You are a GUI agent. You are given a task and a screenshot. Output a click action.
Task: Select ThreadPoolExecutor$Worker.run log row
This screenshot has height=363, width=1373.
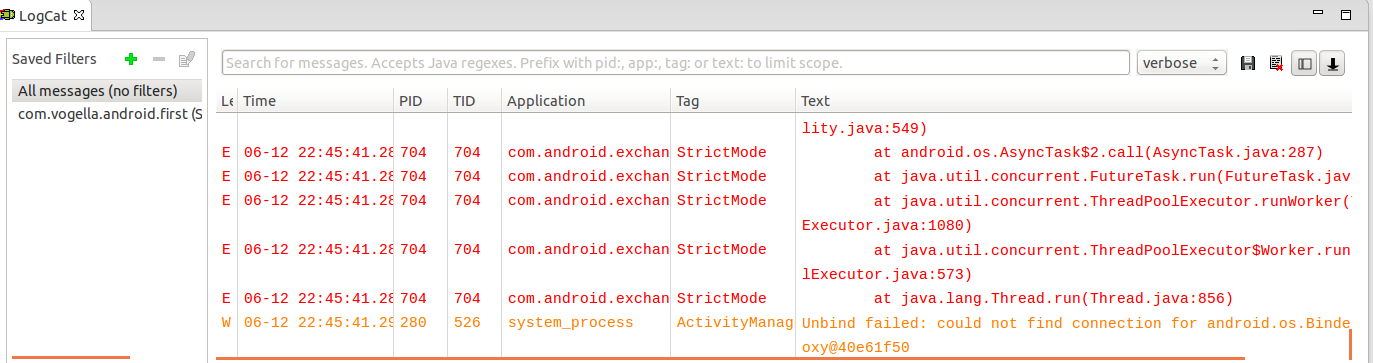[x=785, y=261]
